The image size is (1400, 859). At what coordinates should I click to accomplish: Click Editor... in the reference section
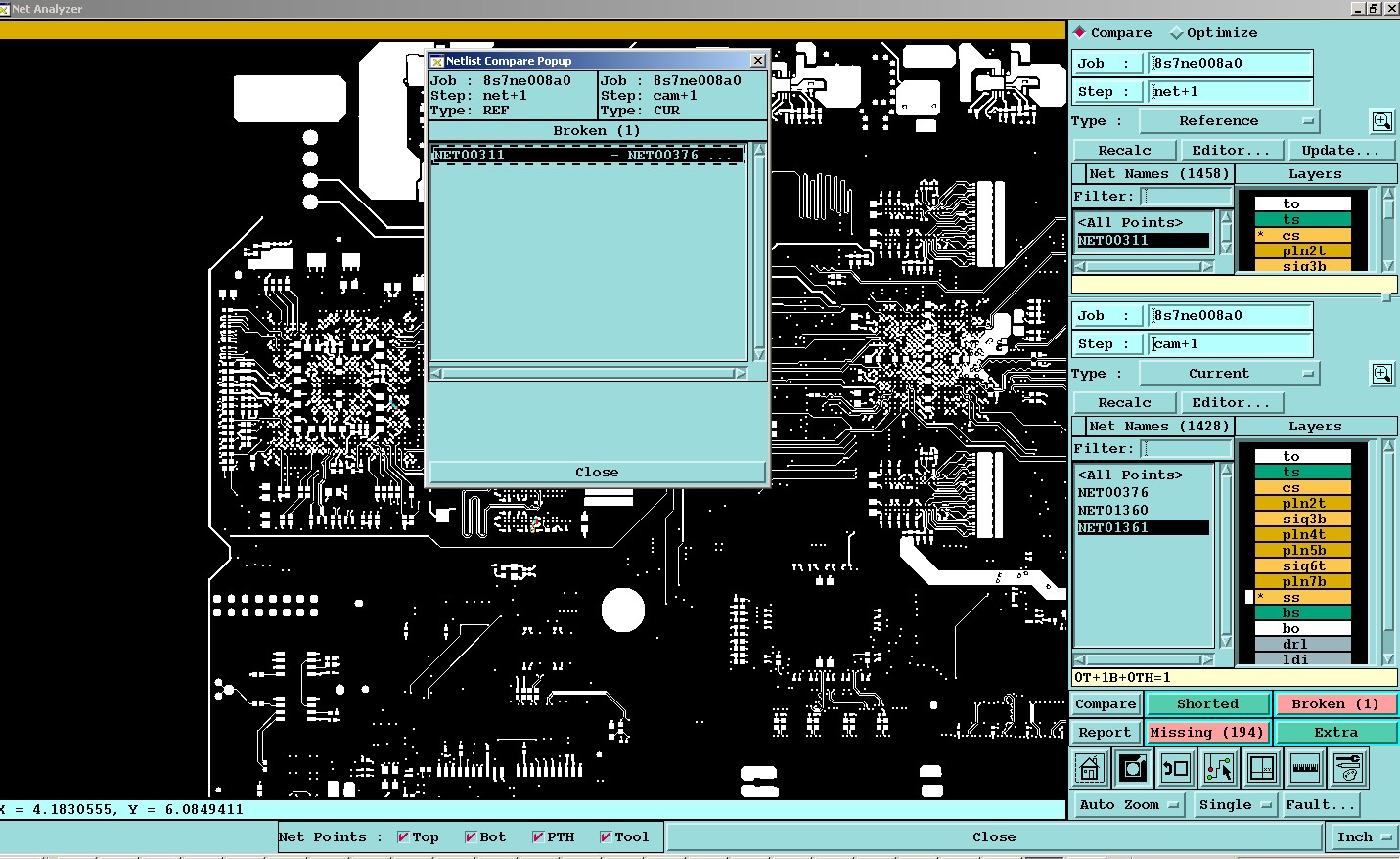[1231, 151]
